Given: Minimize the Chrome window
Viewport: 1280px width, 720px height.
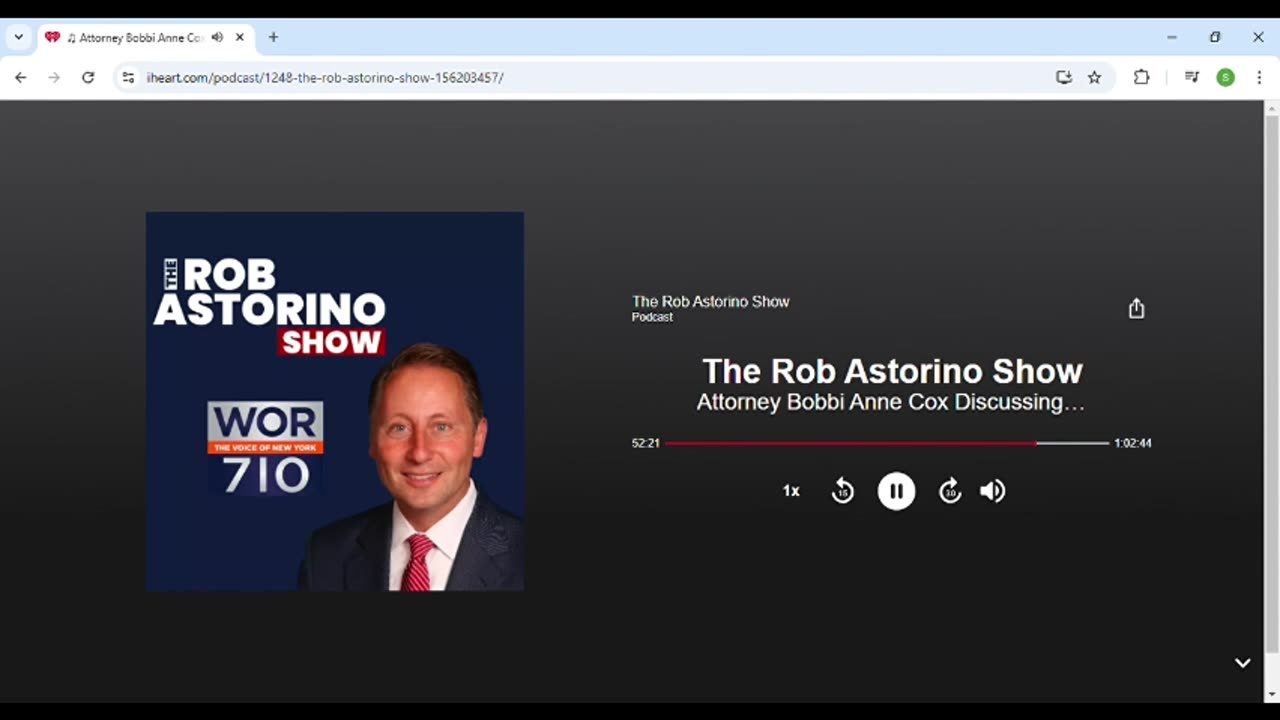Looking at the screenshot, I should [x=1171, y=37].
